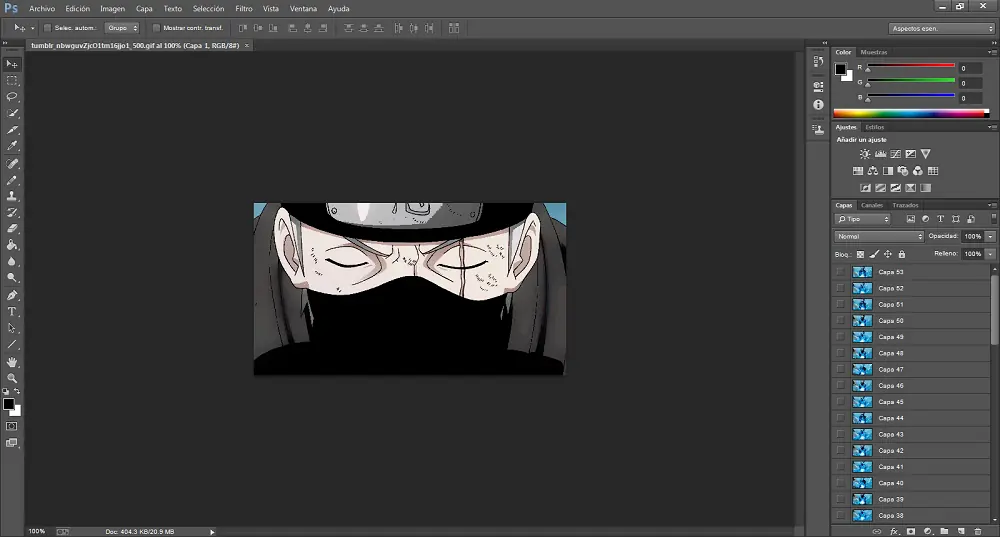
Task: Open the Color panel options menu
Action: coord(992,52)
